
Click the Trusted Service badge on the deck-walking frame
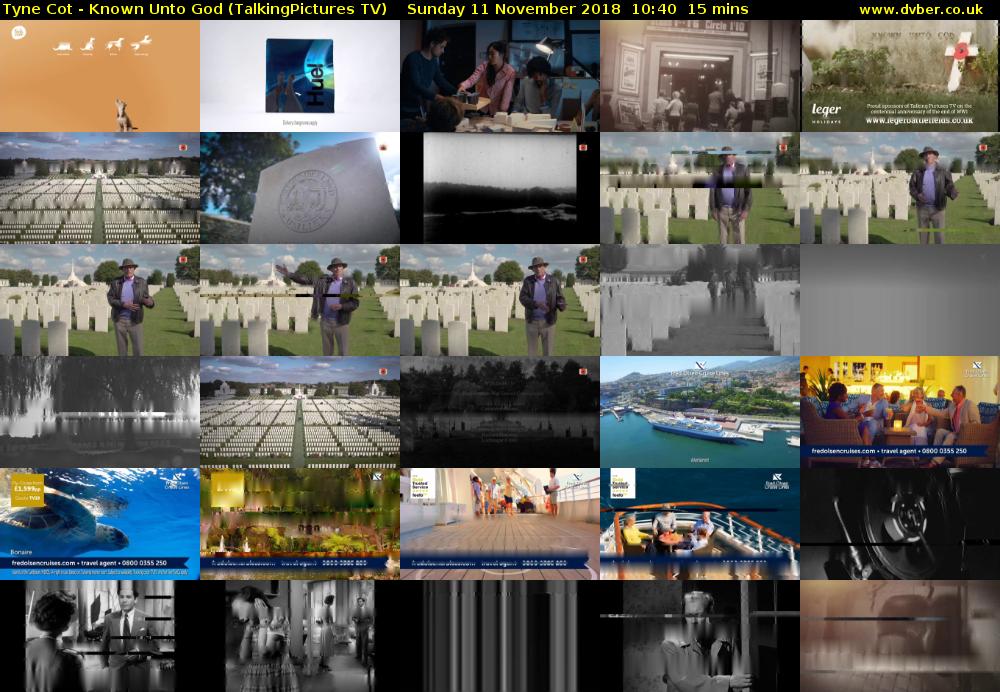coord(423,484)
